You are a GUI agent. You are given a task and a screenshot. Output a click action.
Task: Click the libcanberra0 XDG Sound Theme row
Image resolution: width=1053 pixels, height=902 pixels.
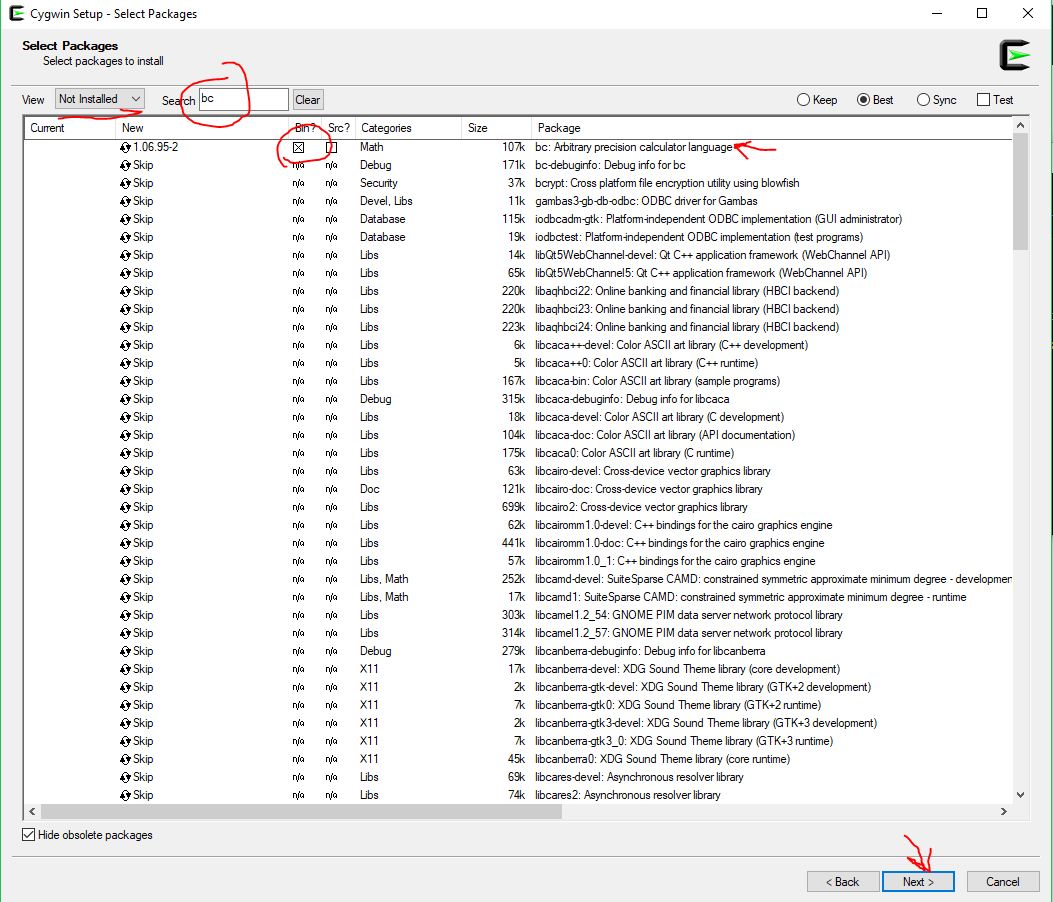point(518,759)
